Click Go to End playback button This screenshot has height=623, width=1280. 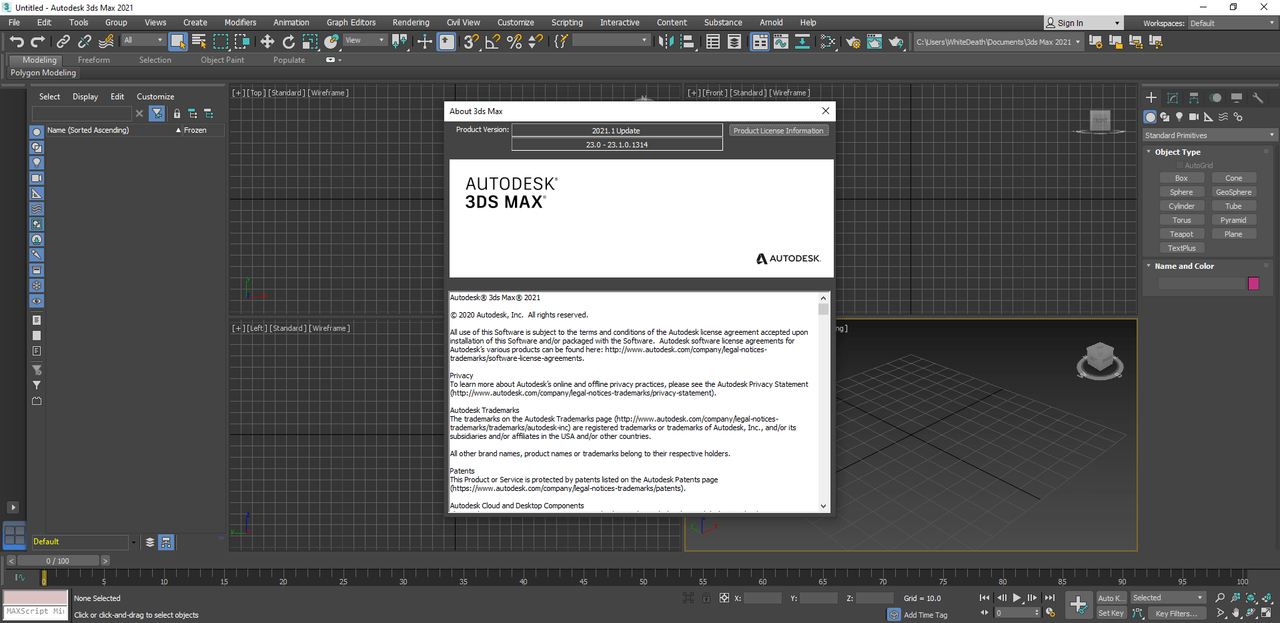(x=1050, y=597)
